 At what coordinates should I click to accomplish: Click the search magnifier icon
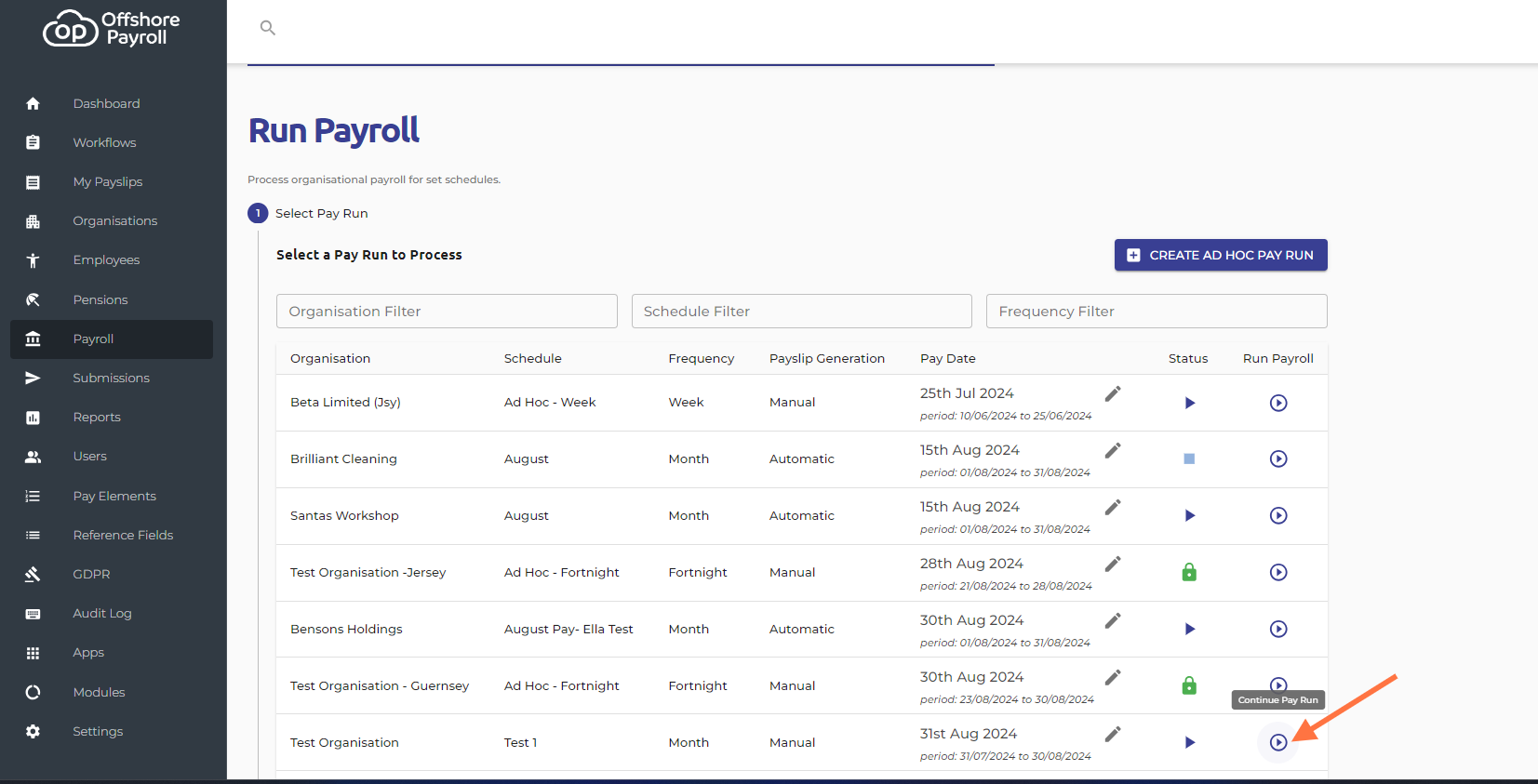(x=268, y=28)
